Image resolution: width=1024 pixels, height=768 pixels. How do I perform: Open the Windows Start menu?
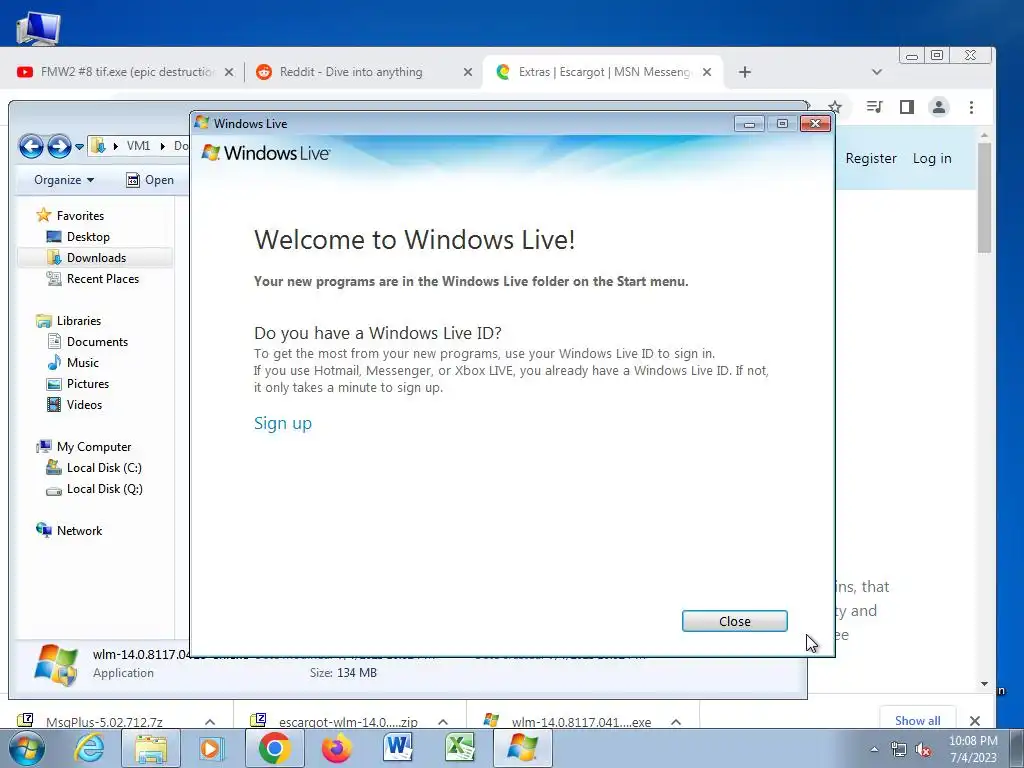tap(27, 748)
